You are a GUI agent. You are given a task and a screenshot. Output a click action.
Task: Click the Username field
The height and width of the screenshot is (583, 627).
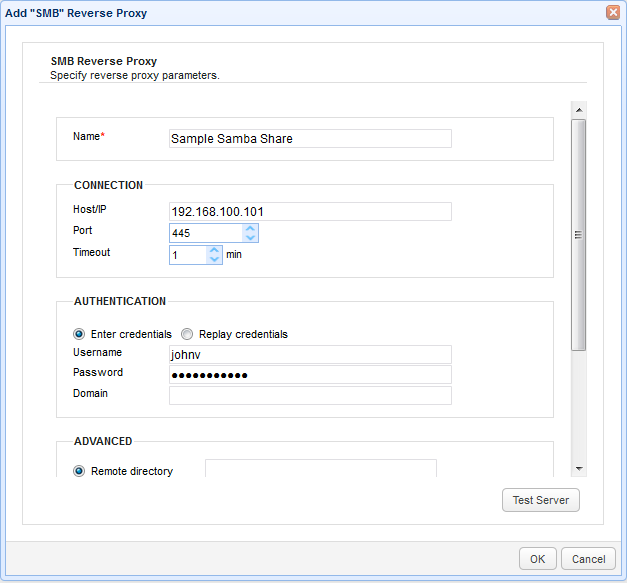coord(310,355)
